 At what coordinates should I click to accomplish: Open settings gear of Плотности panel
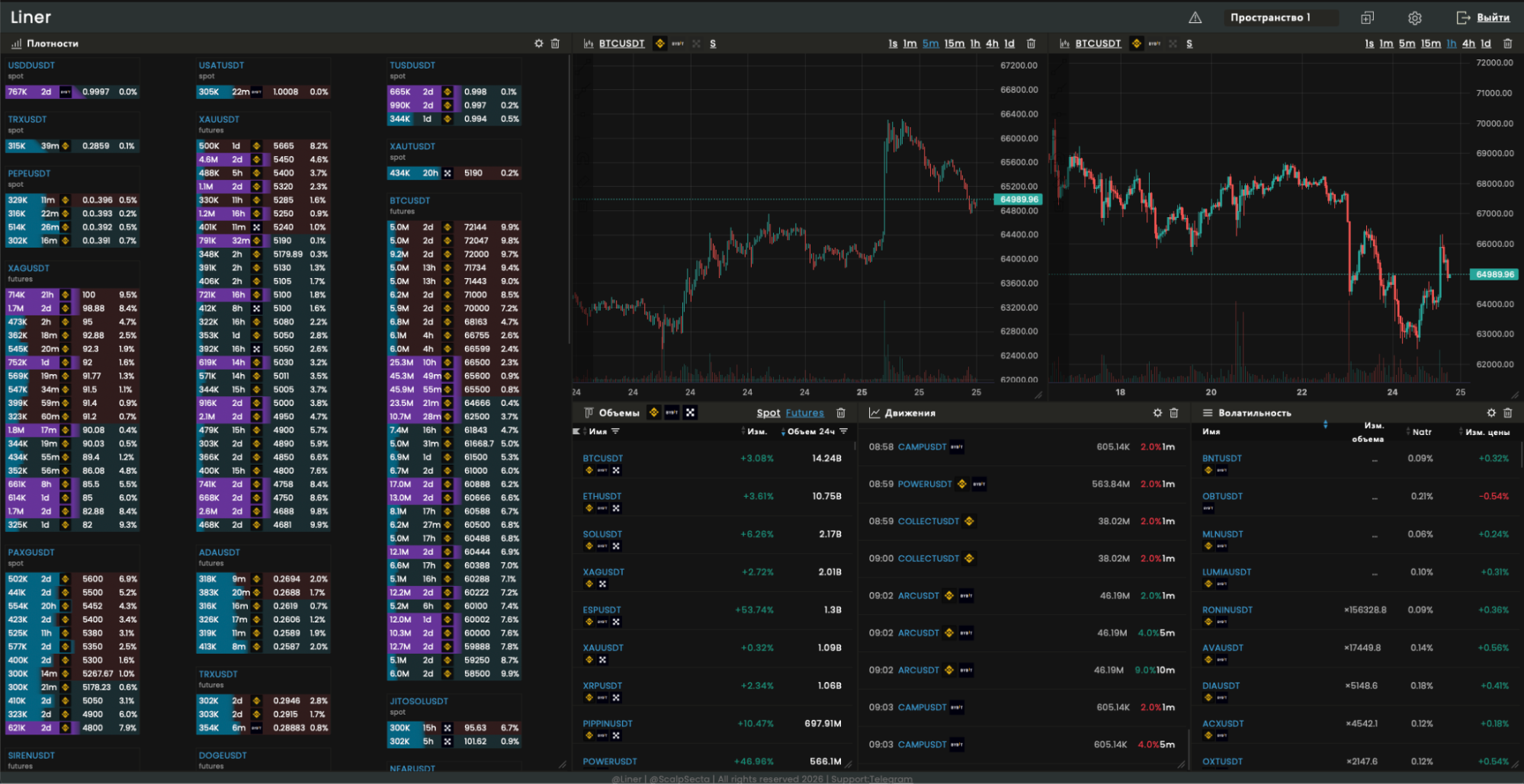click(x=539, y=43)
